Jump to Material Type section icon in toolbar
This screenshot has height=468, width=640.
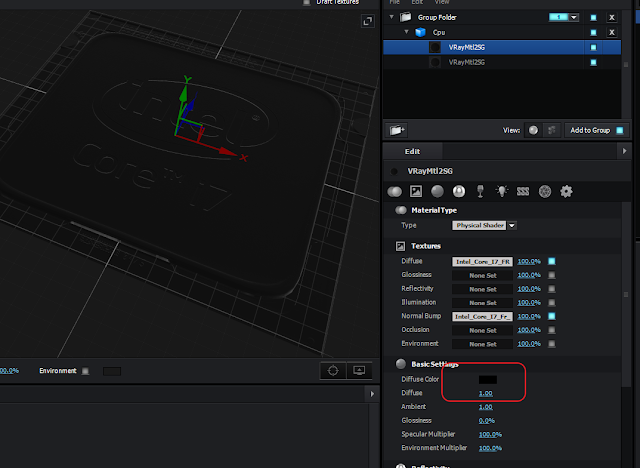click(395, 191)
